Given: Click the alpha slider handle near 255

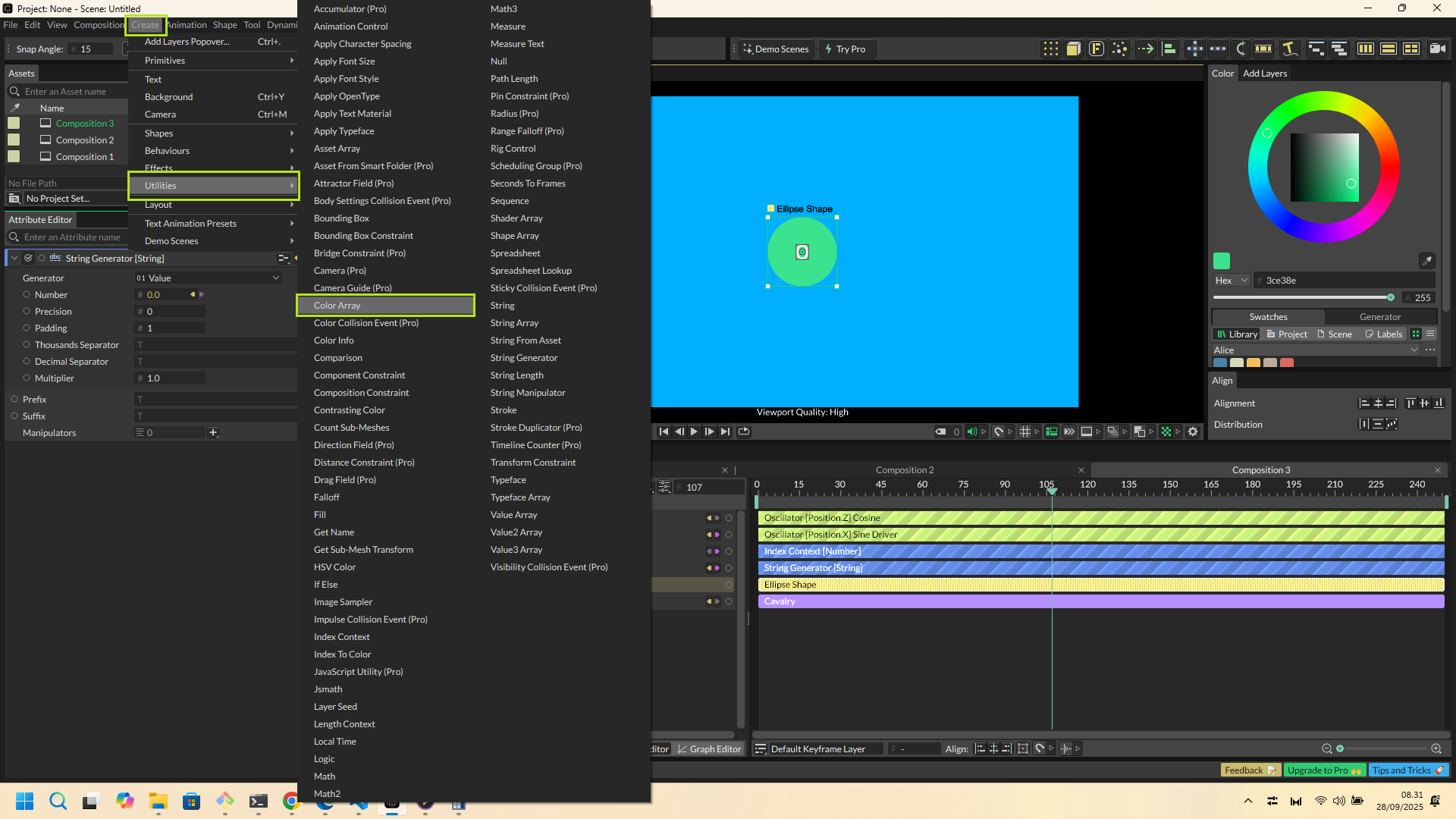Looking at the screenshot, I should (x=1391, y=297).
